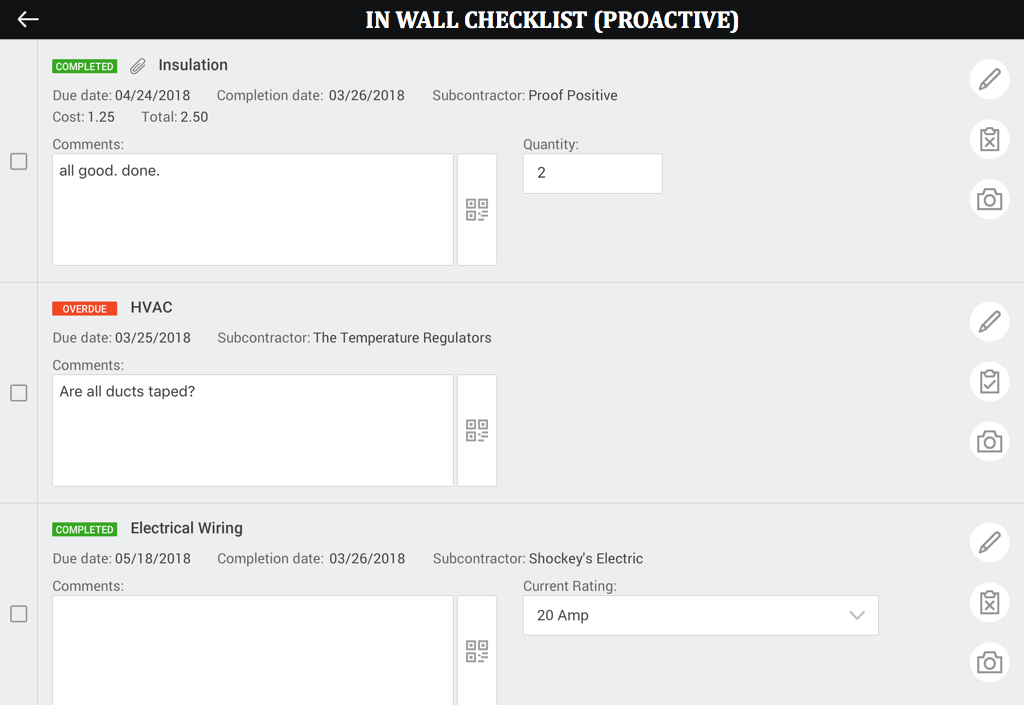The image size is (1024, 705).
Task: Mark Electrical Wiring incomplete via the clipboard X icon
Action: [989, 602]
